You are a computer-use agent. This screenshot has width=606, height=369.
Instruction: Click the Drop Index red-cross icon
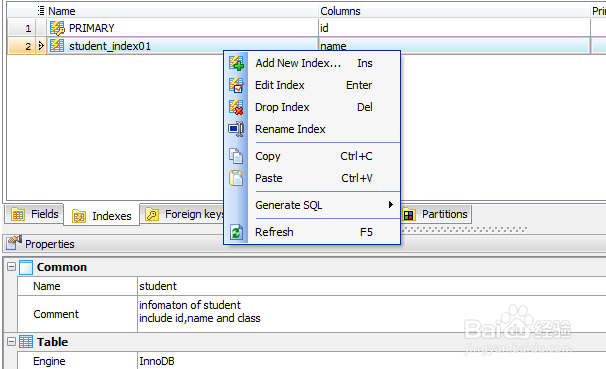pyautogui.click(x=236, y=107)
